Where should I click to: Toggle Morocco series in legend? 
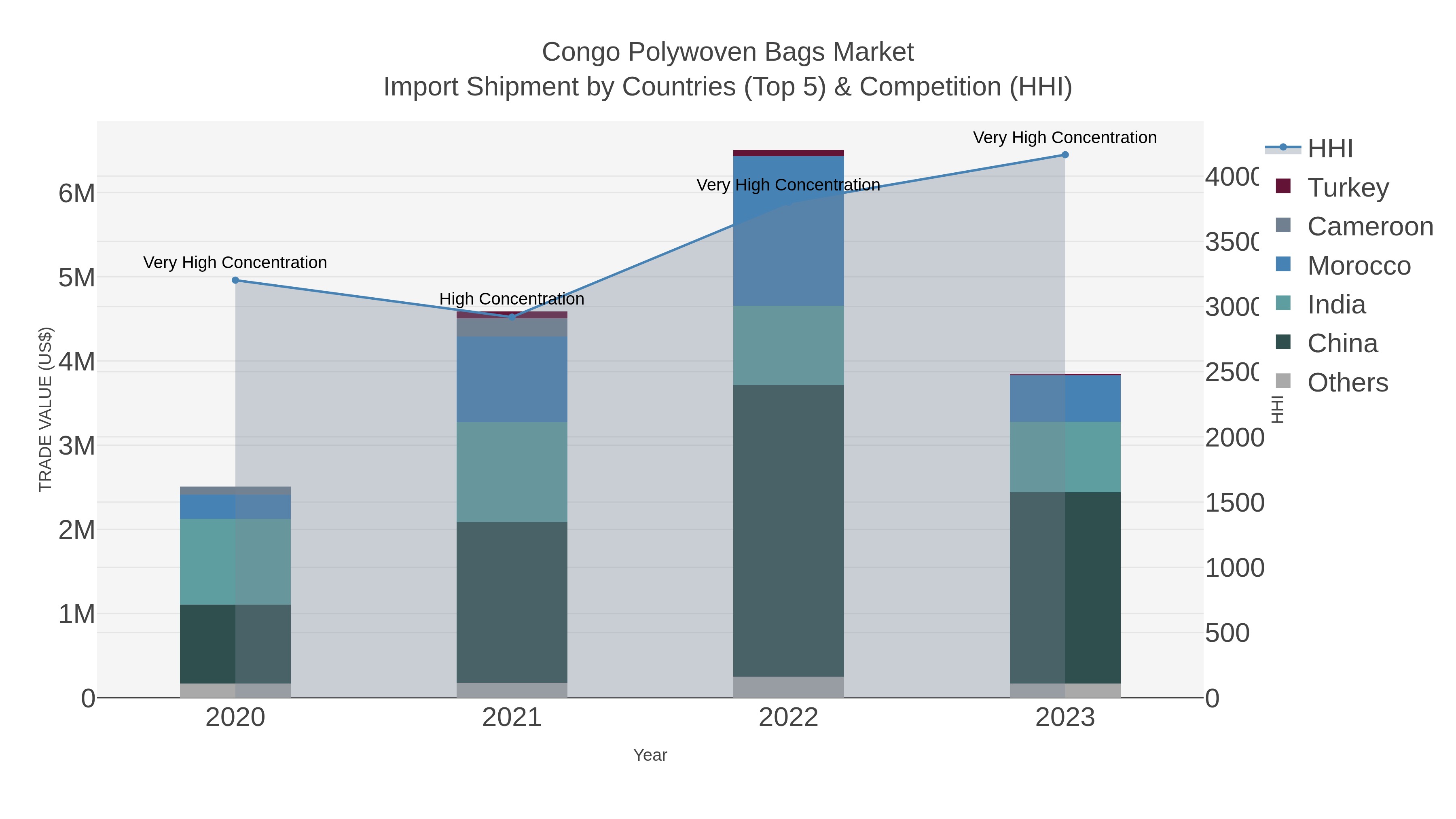pos(1343,265)
